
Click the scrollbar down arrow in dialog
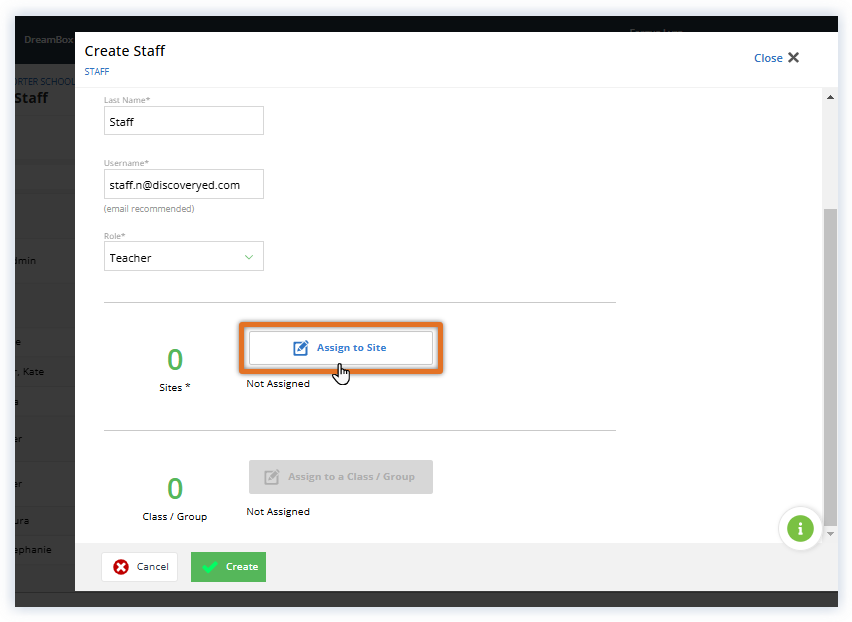click(x=830, y=534)
